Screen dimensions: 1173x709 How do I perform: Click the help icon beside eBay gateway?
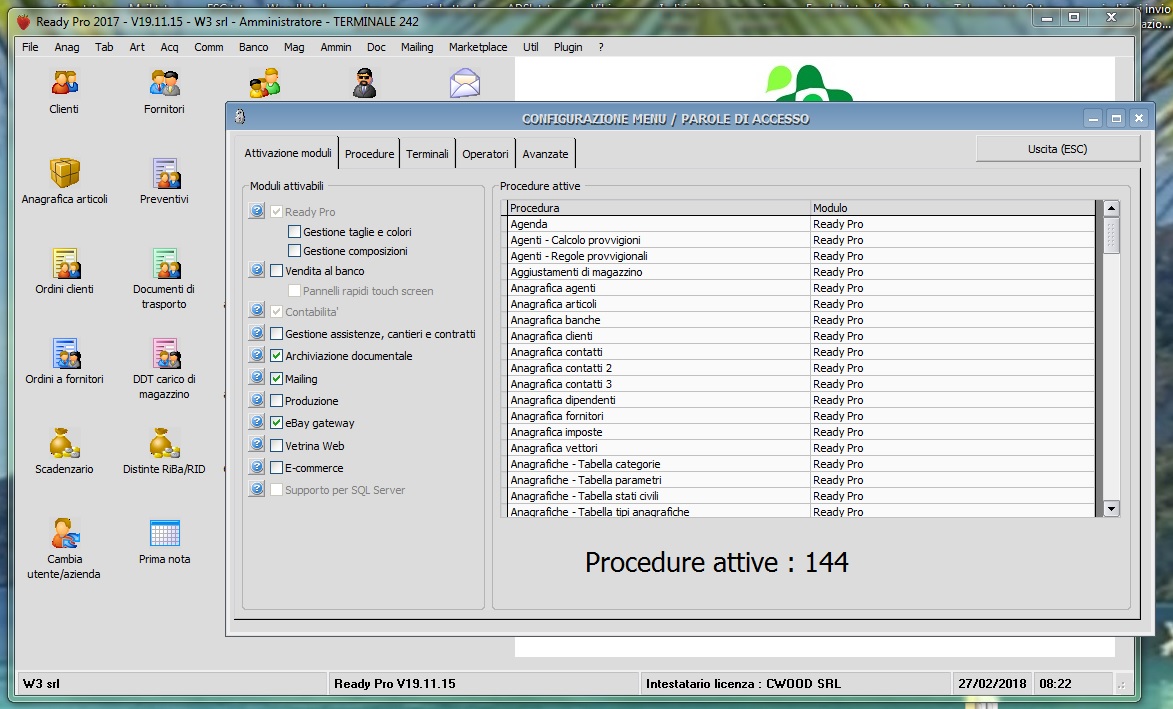257,422
